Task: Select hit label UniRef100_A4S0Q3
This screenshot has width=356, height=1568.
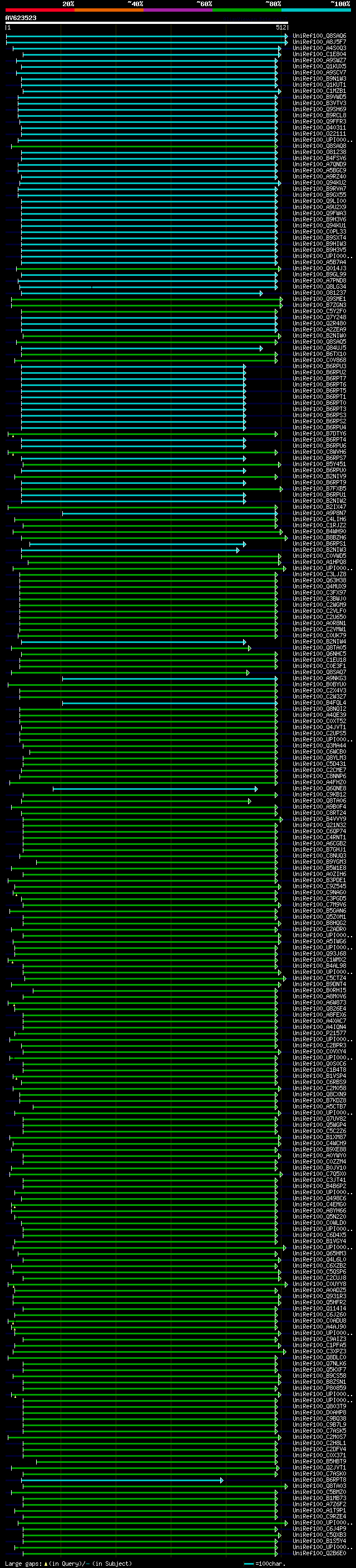Action: 319,48
